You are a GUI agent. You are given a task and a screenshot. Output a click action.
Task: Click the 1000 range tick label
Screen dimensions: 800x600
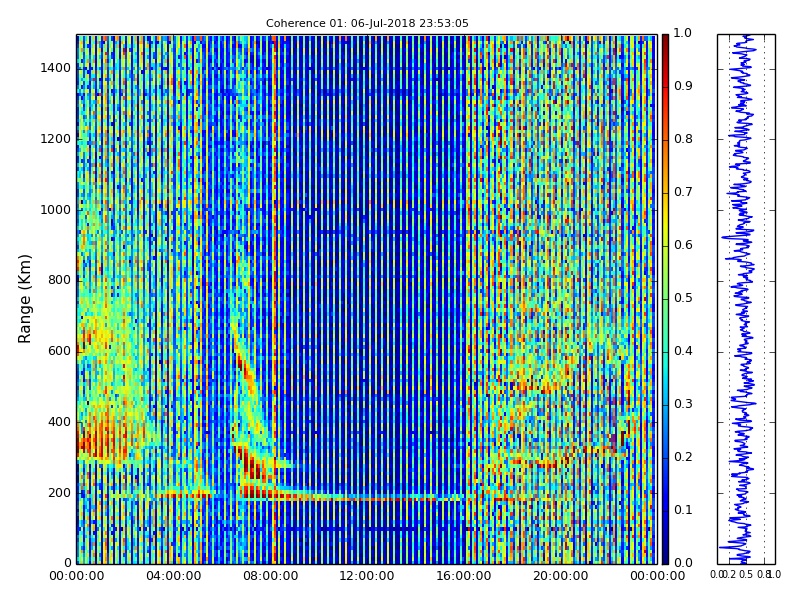coord(56,210)
